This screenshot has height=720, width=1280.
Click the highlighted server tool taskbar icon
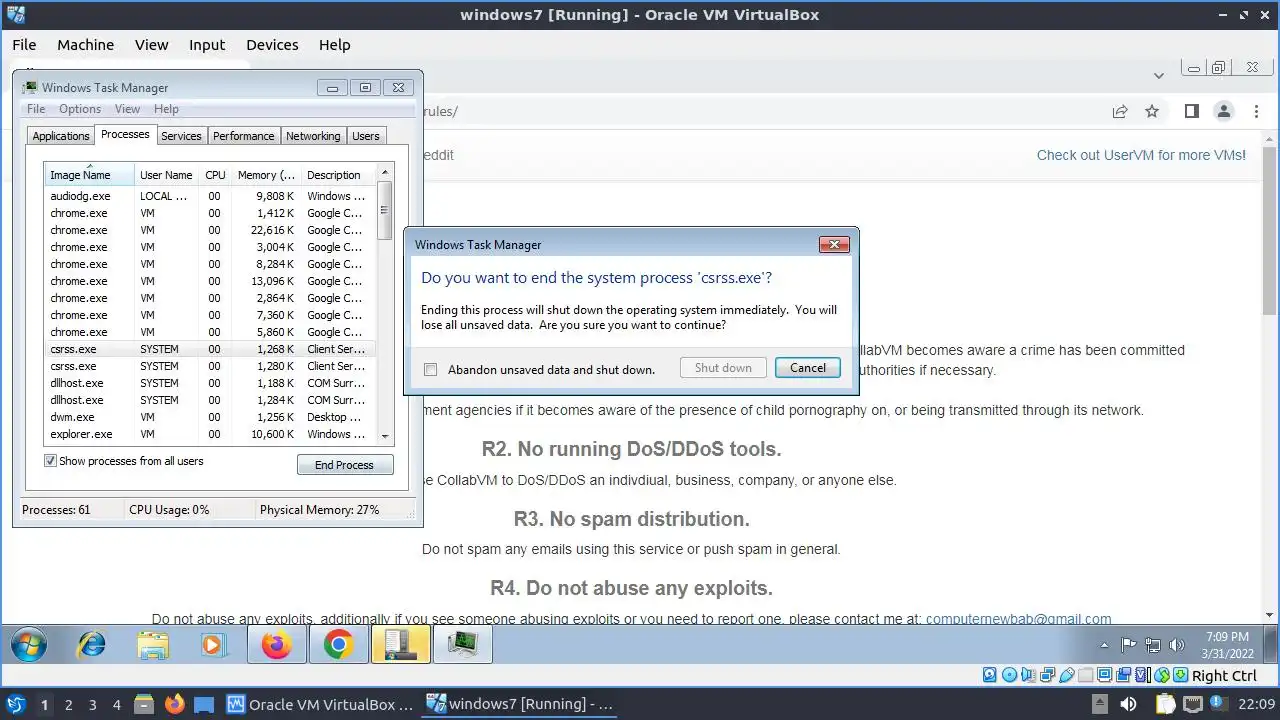click(x=401, y=645)
